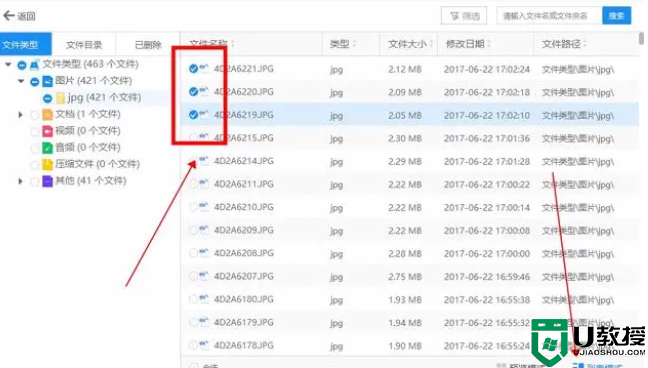Viewport: 648px width, 368px height.
Task: Check the 4D2A6211.JPG file checkbox
Action: tap(193, 184)
